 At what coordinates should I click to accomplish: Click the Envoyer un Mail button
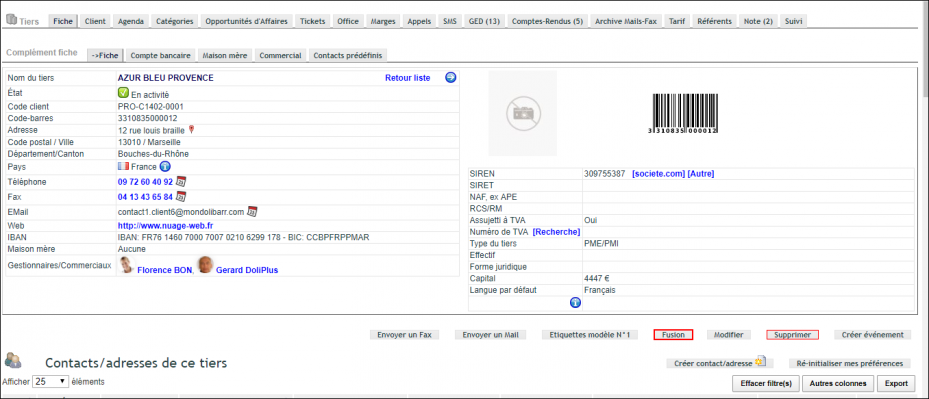(490, 335)
